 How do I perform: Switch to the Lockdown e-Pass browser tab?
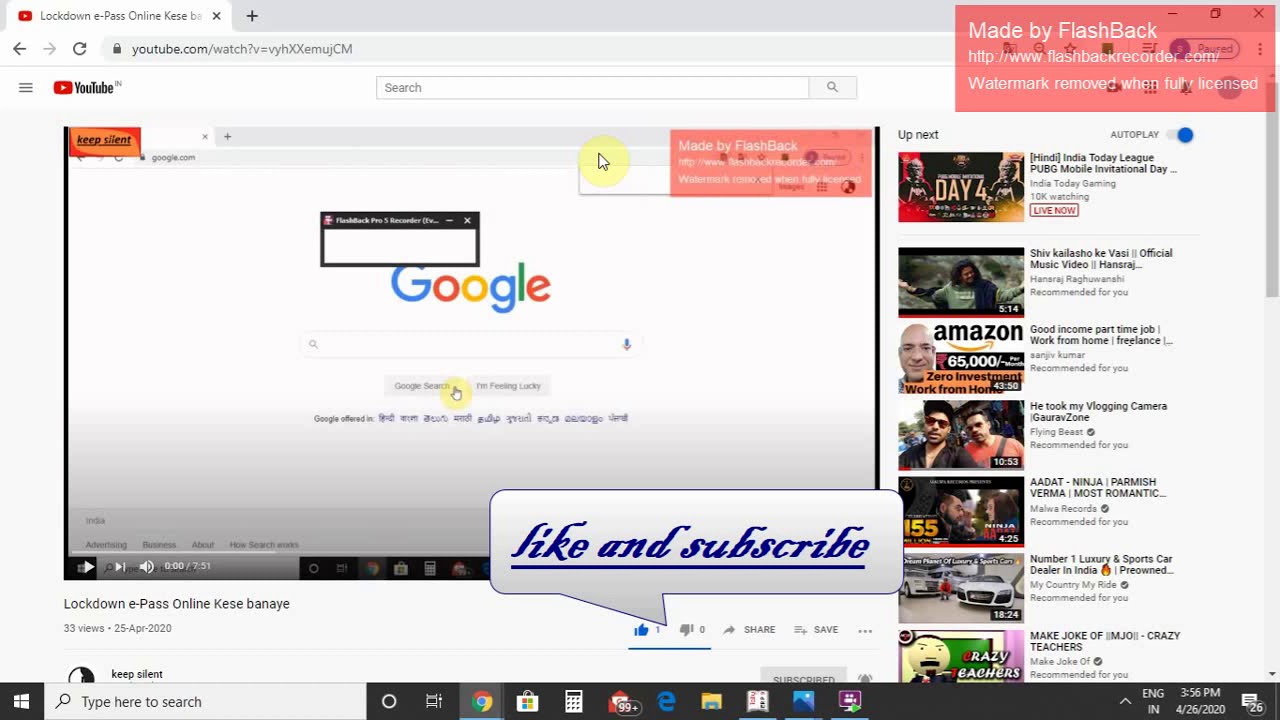coord(120,16)
